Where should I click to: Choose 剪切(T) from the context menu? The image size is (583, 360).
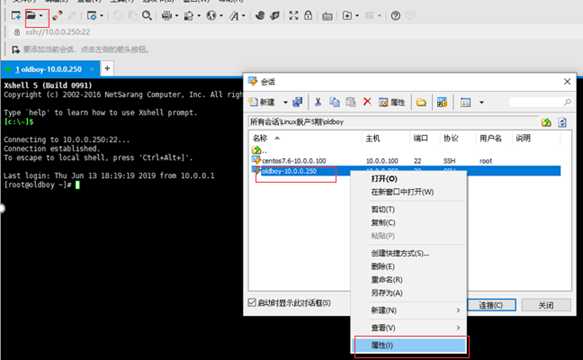(x=409, y=209)
